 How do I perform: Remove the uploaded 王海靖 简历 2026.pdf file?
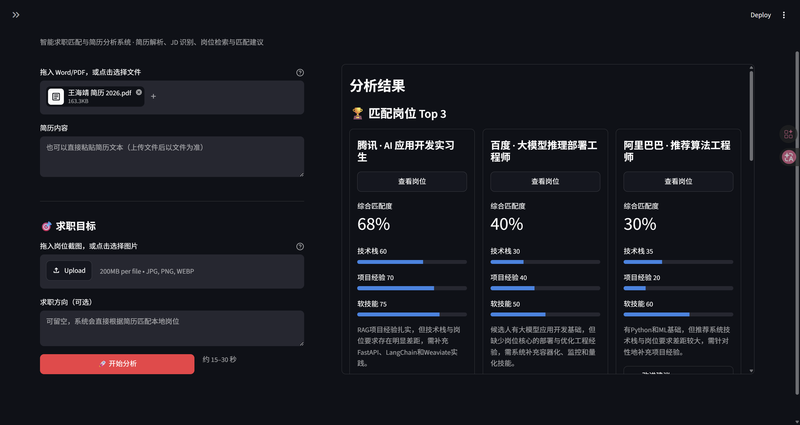click(139, 92)
